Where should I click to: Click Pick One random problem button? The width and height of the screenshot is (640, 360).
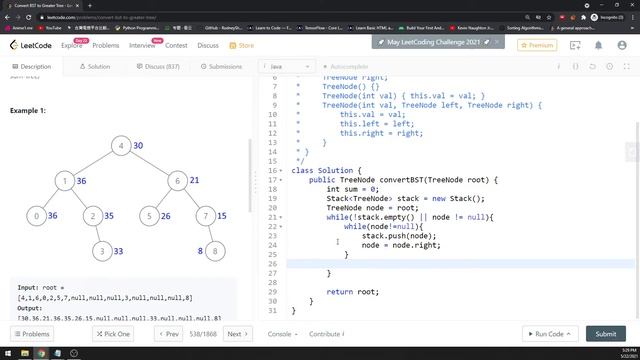tap(113, 334)
